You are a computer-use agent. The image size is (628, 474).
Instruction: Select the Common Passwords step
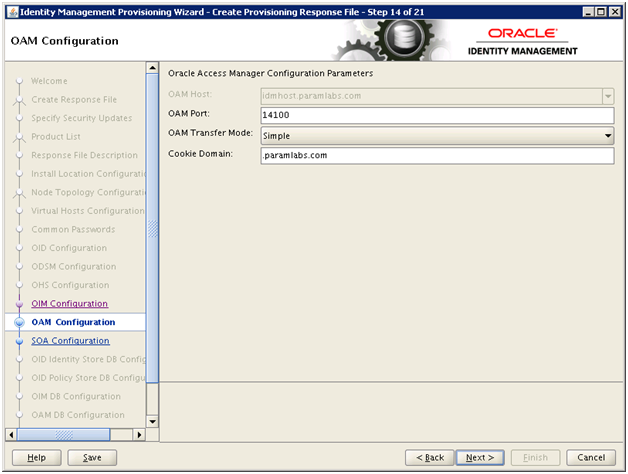click(73, 230)
